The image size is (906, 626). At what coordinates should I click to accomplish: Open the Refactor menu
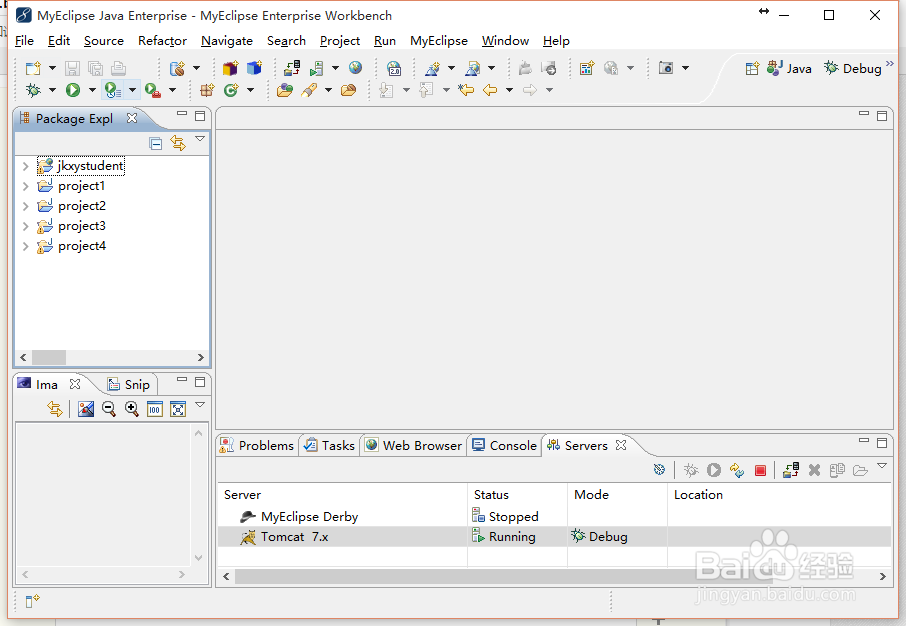[162, 41]
